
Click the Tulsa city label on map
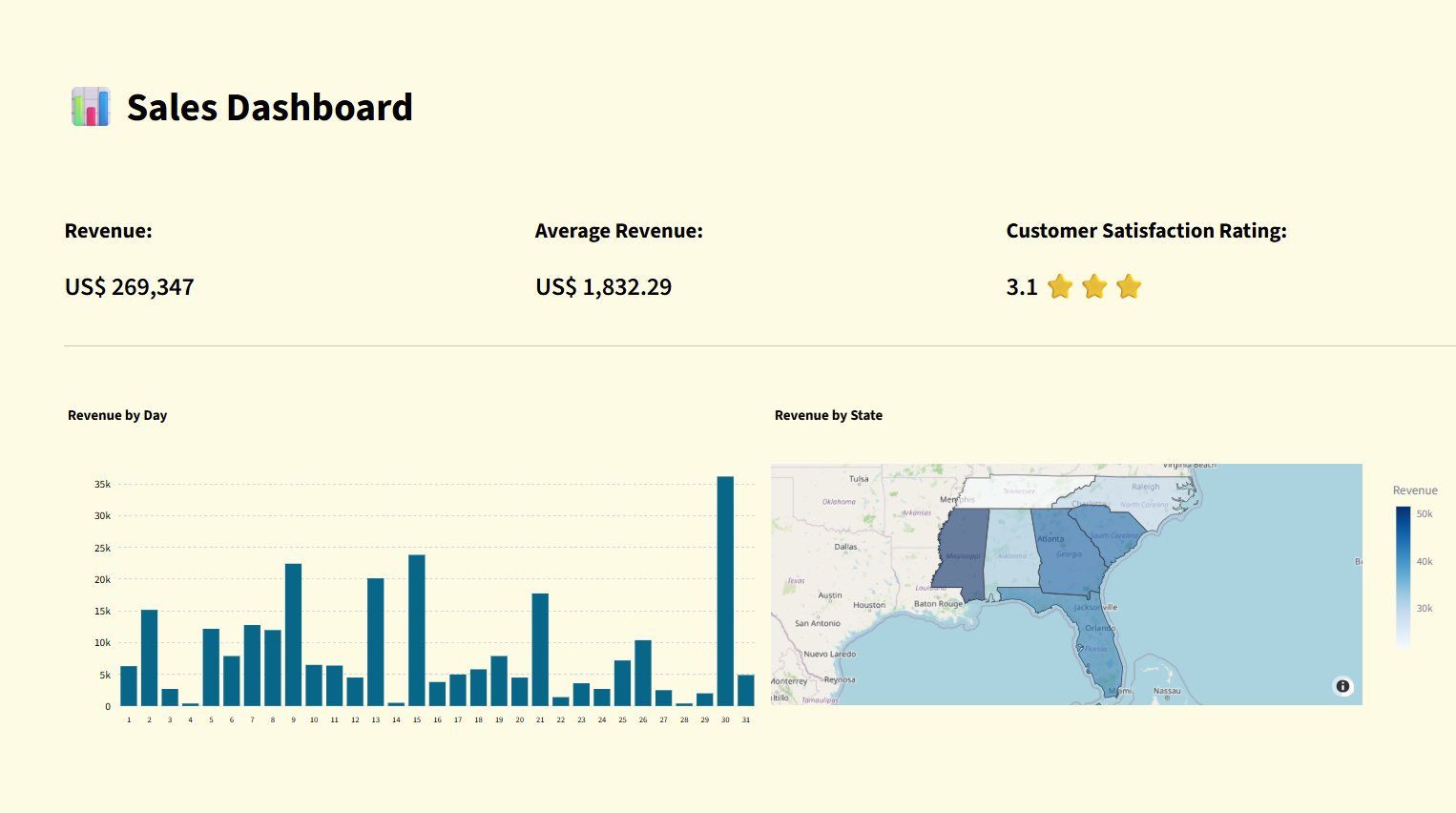(x=859, y=479)
